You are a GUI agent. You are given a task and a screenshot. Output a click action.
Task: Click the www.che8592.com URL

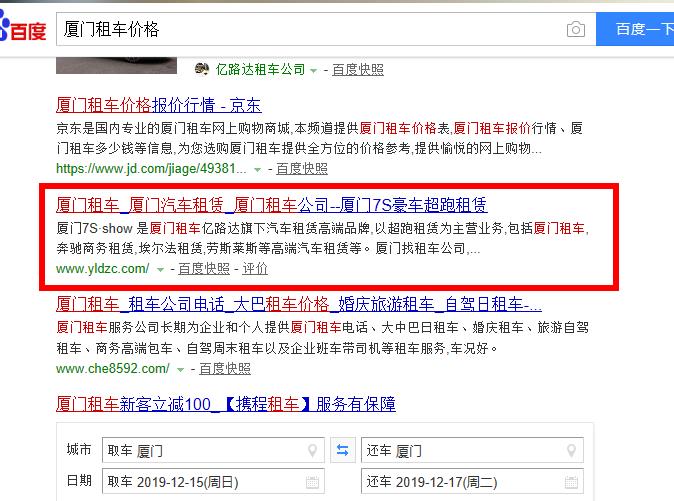click(113, 369)
